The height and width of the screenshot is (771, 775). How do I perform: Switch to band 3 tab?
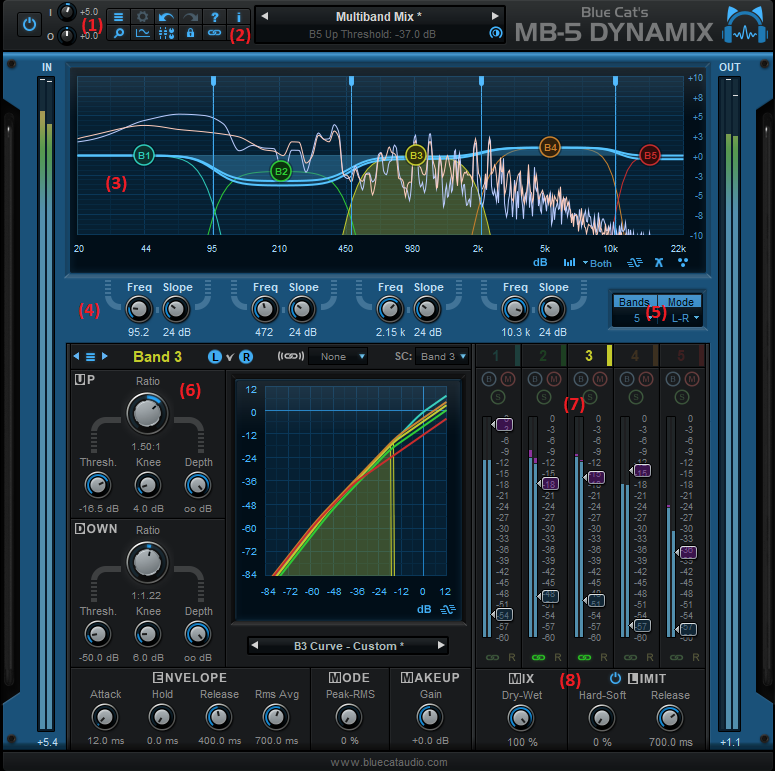pos(591,355)
